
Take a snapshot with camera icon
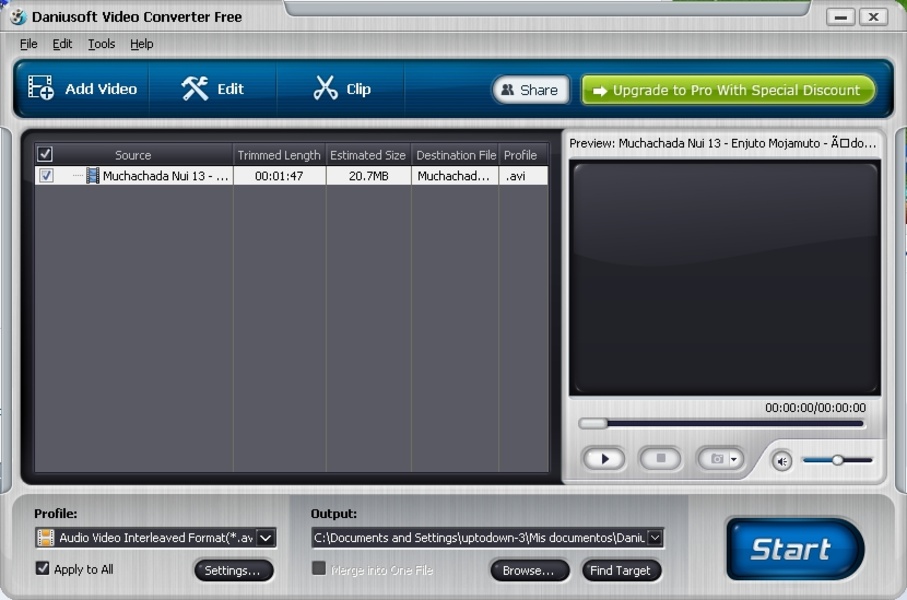716,459
